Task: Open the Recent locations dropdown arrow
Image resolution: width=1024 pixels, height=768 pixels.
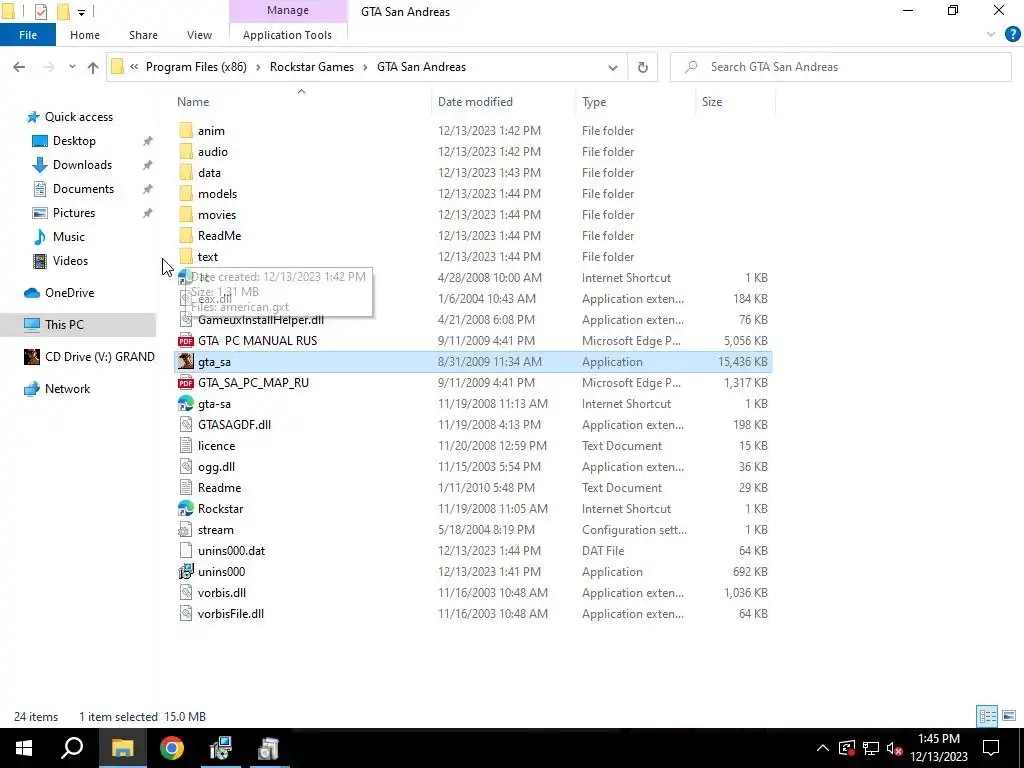Action: pos(72,67)
